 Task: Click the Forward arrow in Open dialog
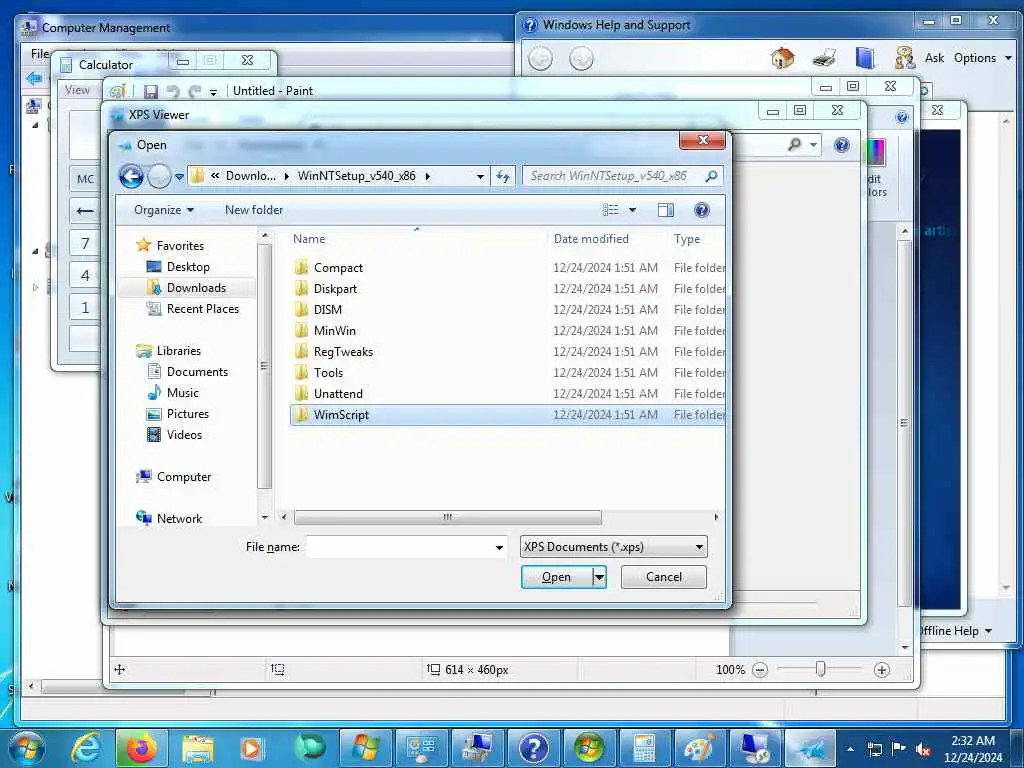pyautogui.click(x=159, y=176)
